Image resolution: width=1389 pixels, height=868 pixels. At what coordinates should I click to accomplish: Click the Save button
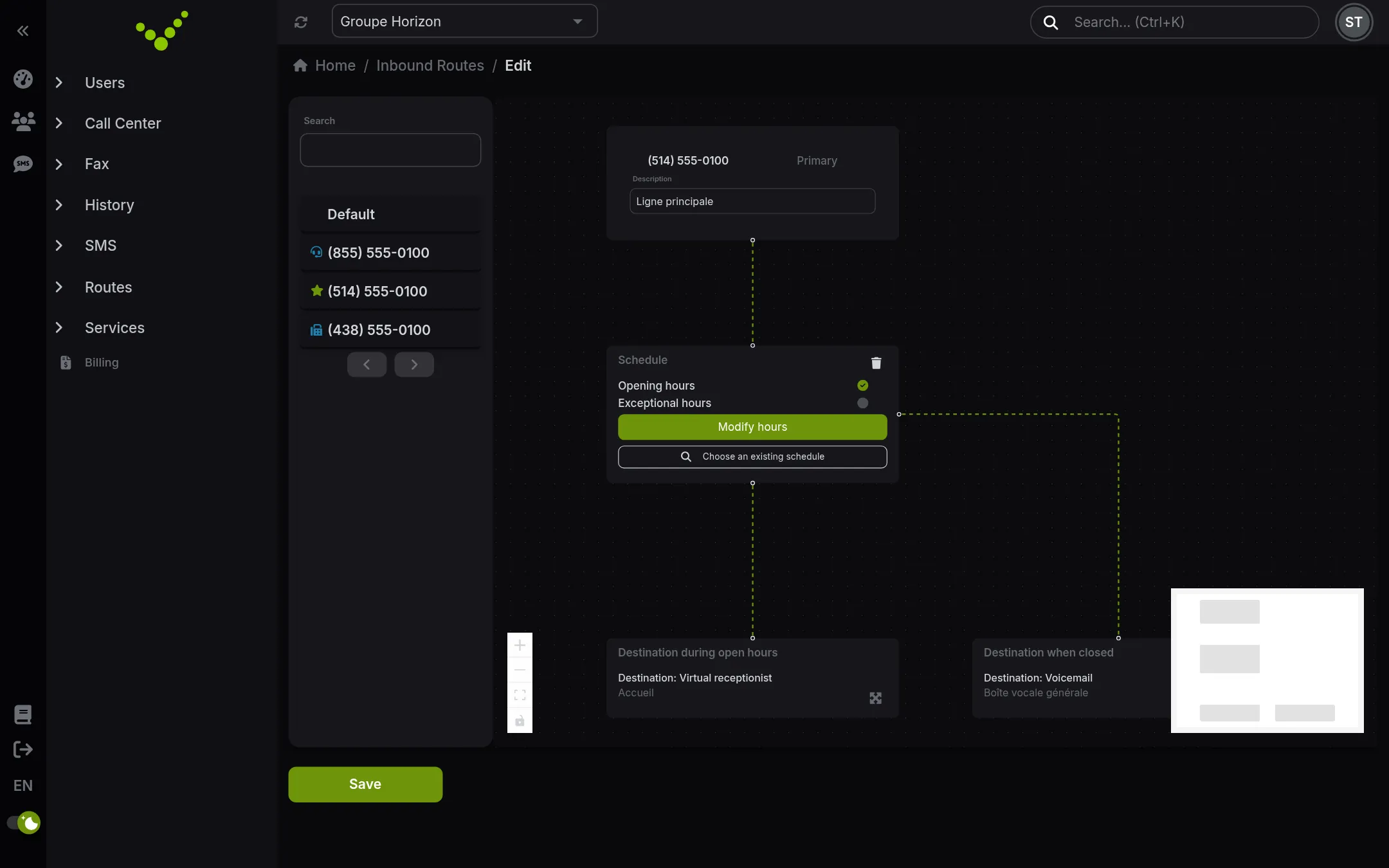click(x=365, y=784)
